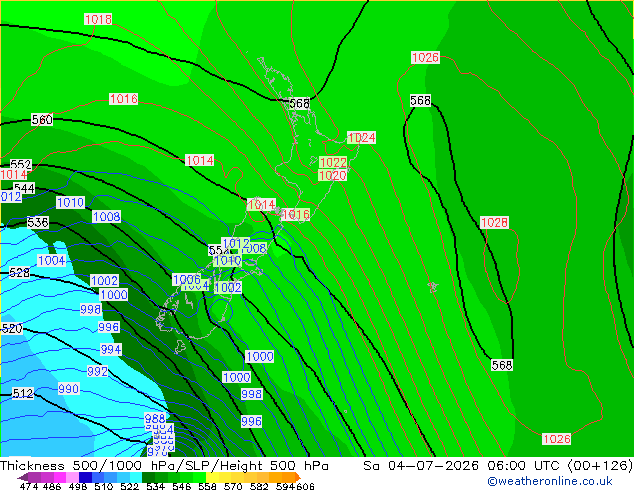Click the 558 legend value
This screenshot has width=634, height=490.
click(207, 486)
